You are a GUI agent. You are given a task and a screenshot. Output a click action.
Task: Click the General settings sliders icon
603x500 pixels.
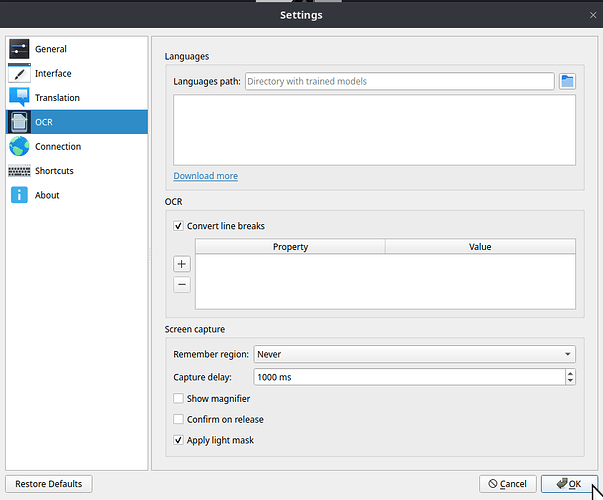19,49
